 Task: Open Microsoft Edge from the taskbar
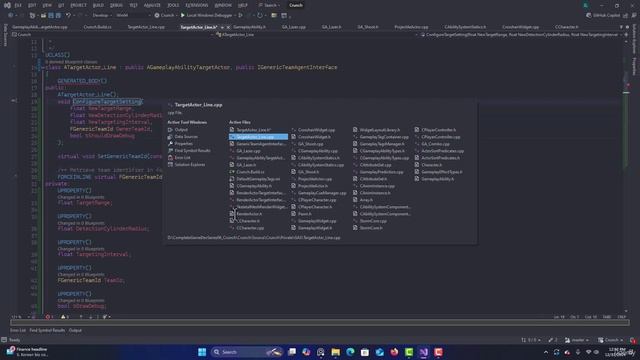(x=350, y=352)
